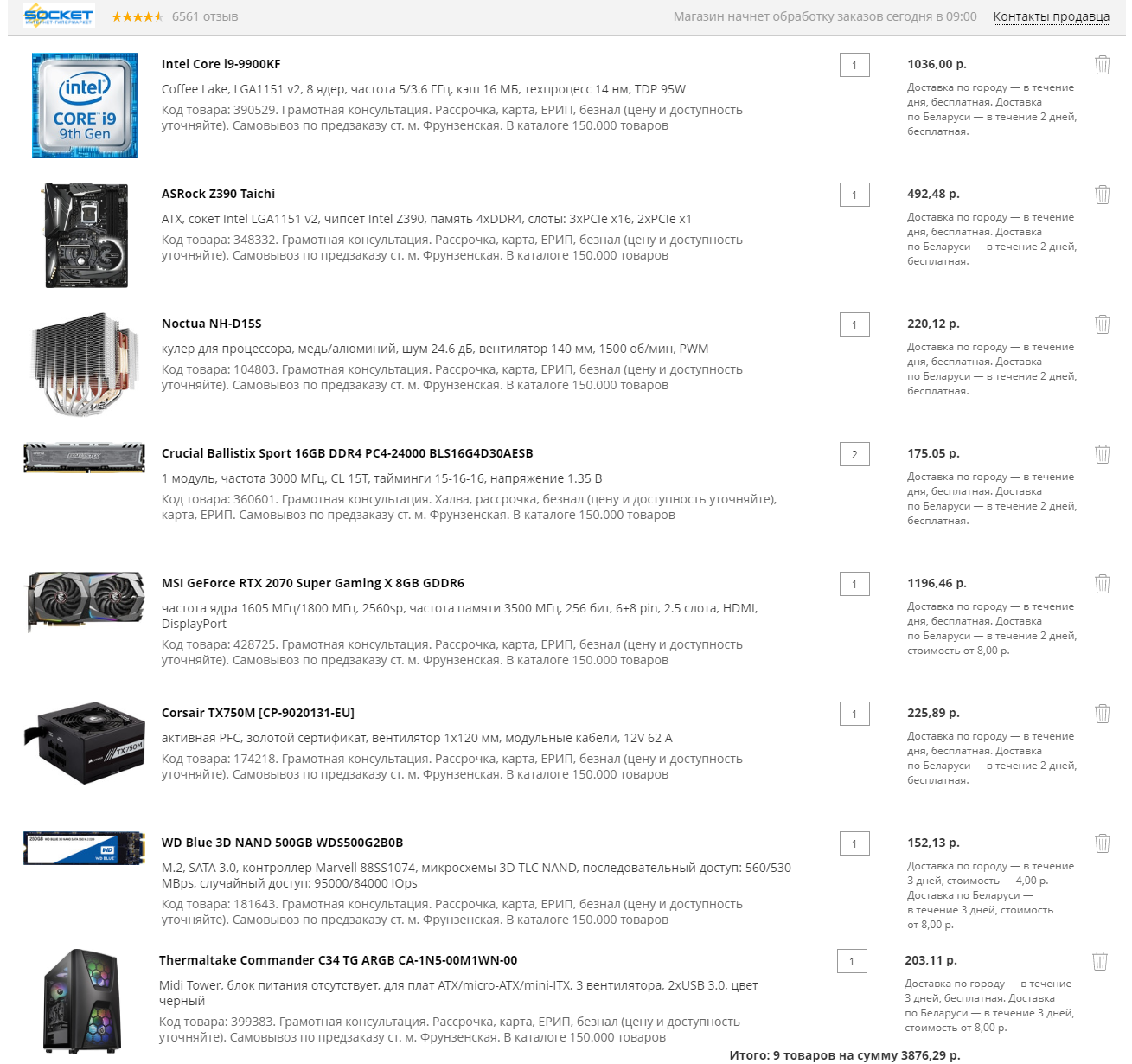This screenshot has height=1064, width=1132.
Task: Edit quantity field for ASRock Z390 Taichi
Action: tap(854, 195)
